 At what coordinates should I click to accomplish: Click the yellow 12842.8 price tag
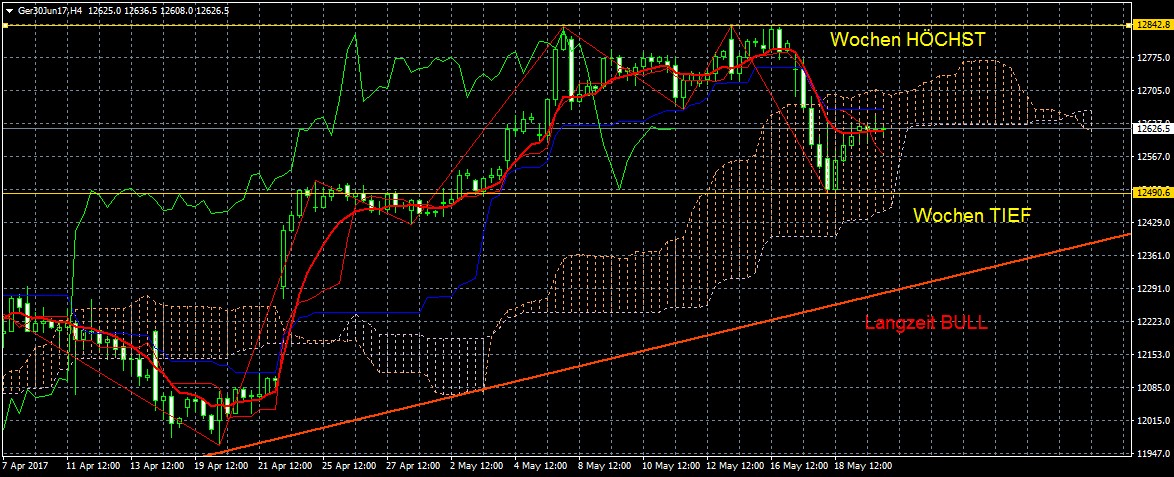click(1153, 25)
